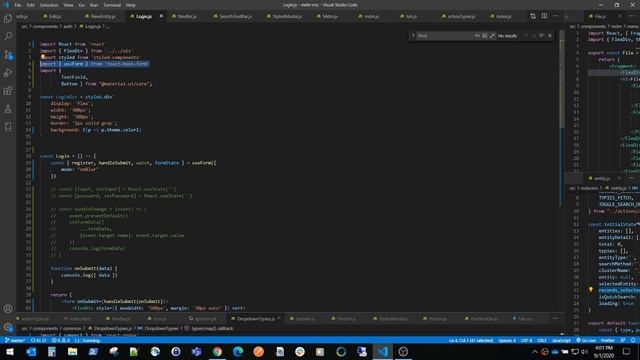This screenshot has height=360, width=640.
Task: Click UTF-8 encoding in status bar
Action: pos(527,340)
